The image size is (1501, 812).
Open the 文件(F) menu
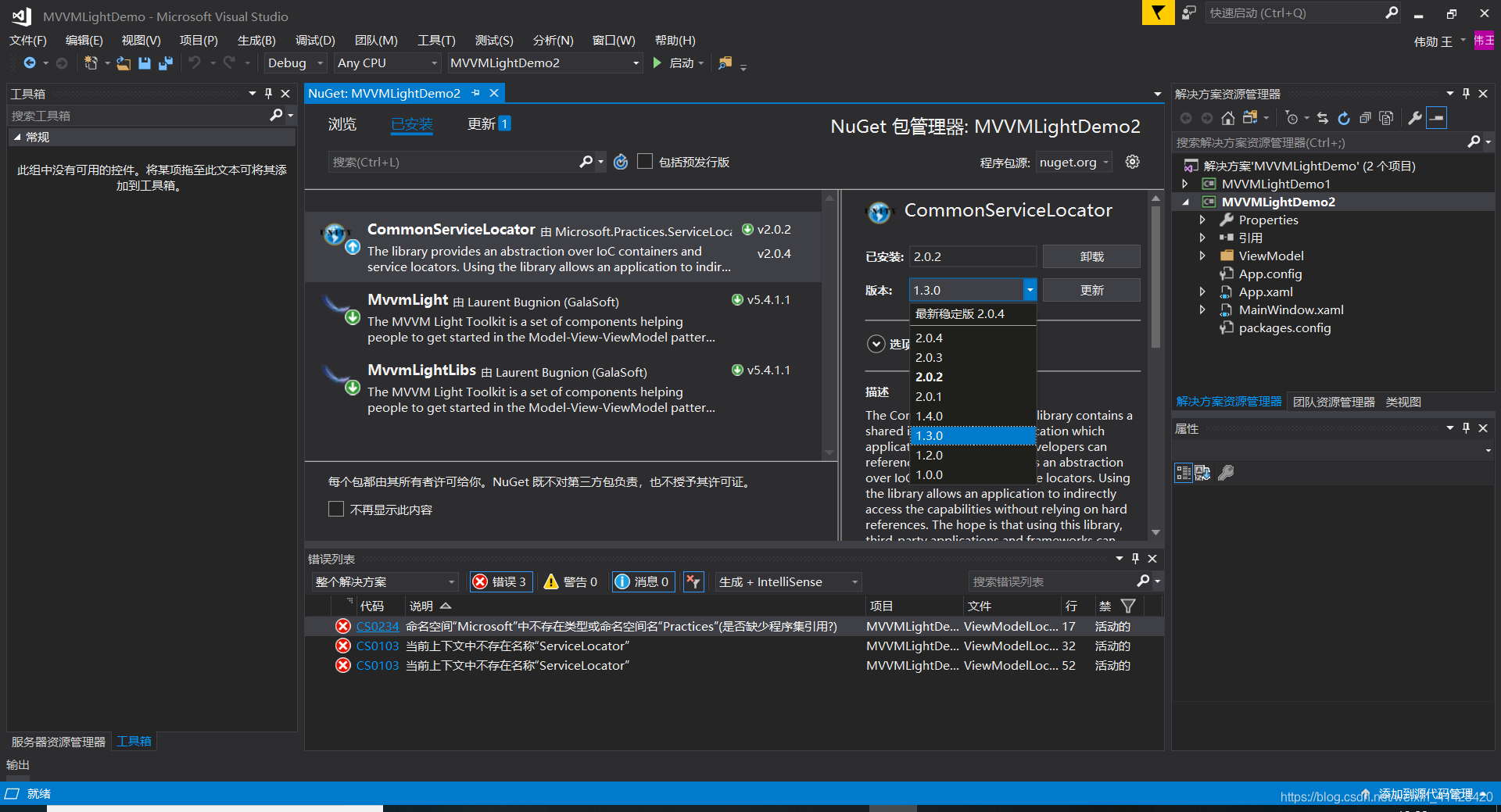[28, 40]
